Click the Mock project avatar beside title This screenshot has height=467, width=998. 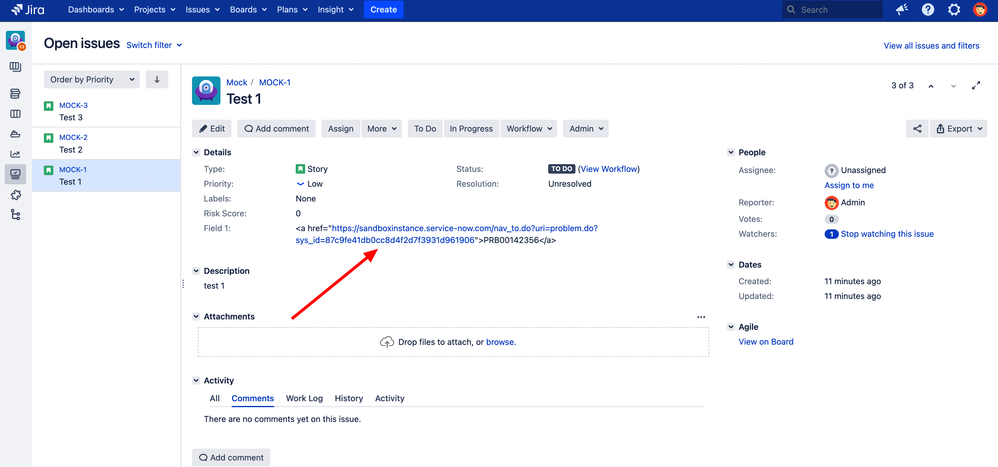coord(206,90)
